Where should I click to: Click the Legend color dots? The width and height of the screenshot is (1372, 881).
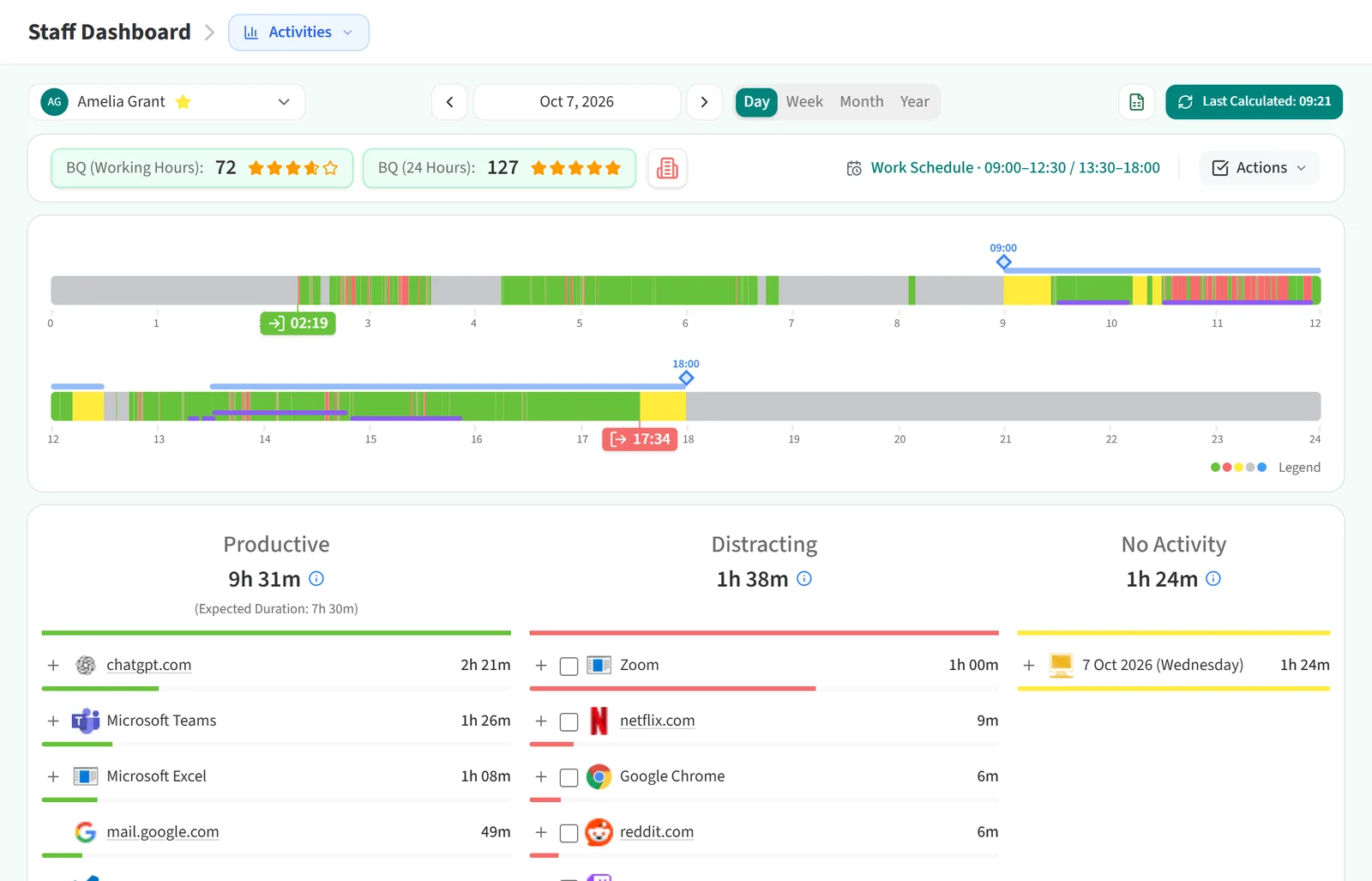[1238, 468]
